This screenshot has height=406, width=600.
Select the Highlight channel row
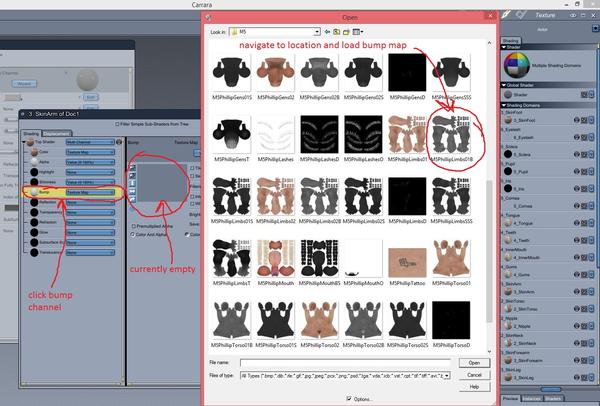click(x=72, y=172)
